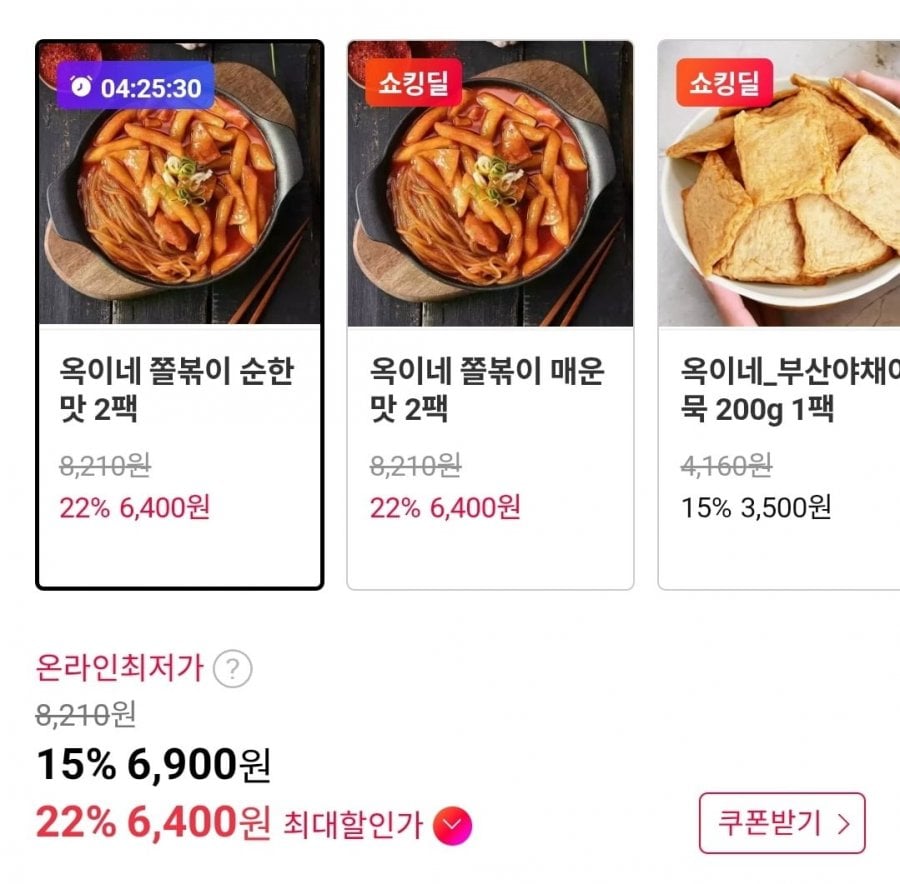The height and width of the screenshot is (884, 900).
Task: Select the 쇼킹딜 badge on 매운맛 card
Action: pos(413,83)
